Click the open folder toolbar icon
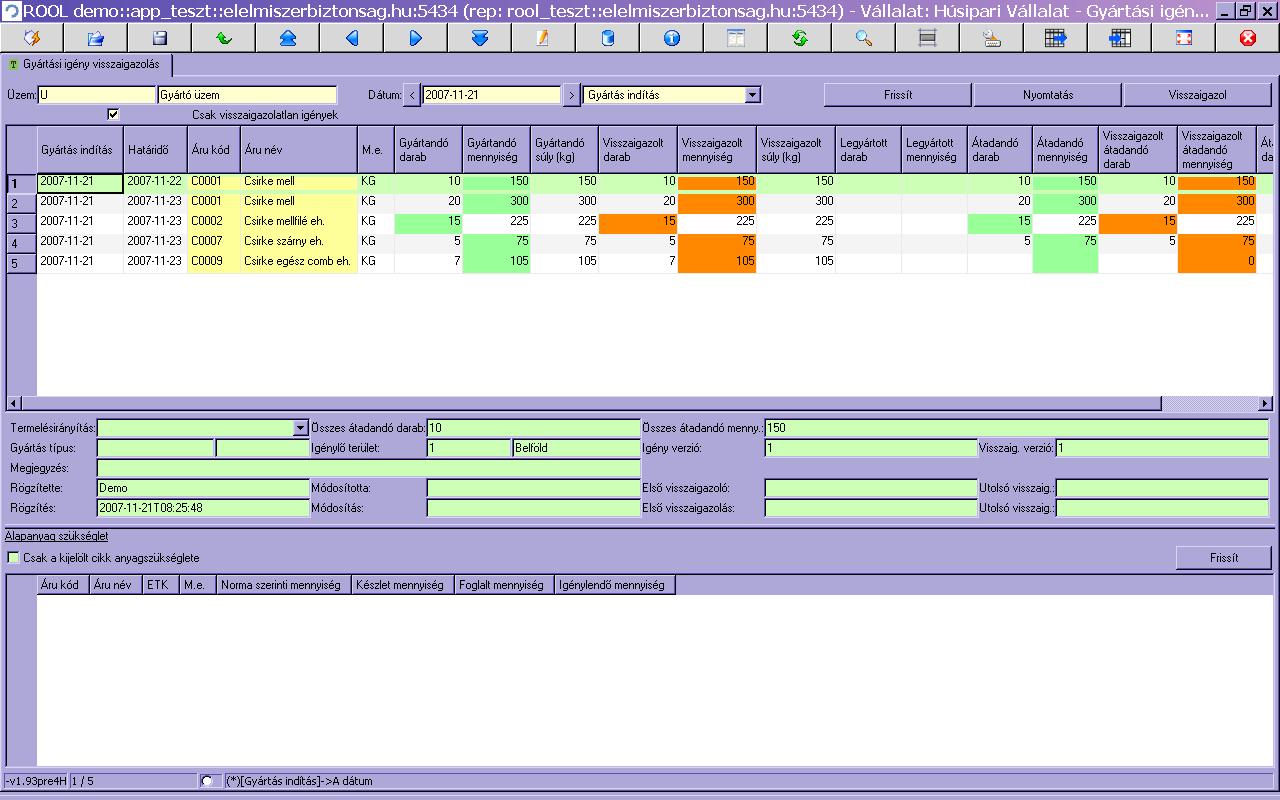This screenshot has width=1280, height=800. pyautogui.click(x=96, y=38)
